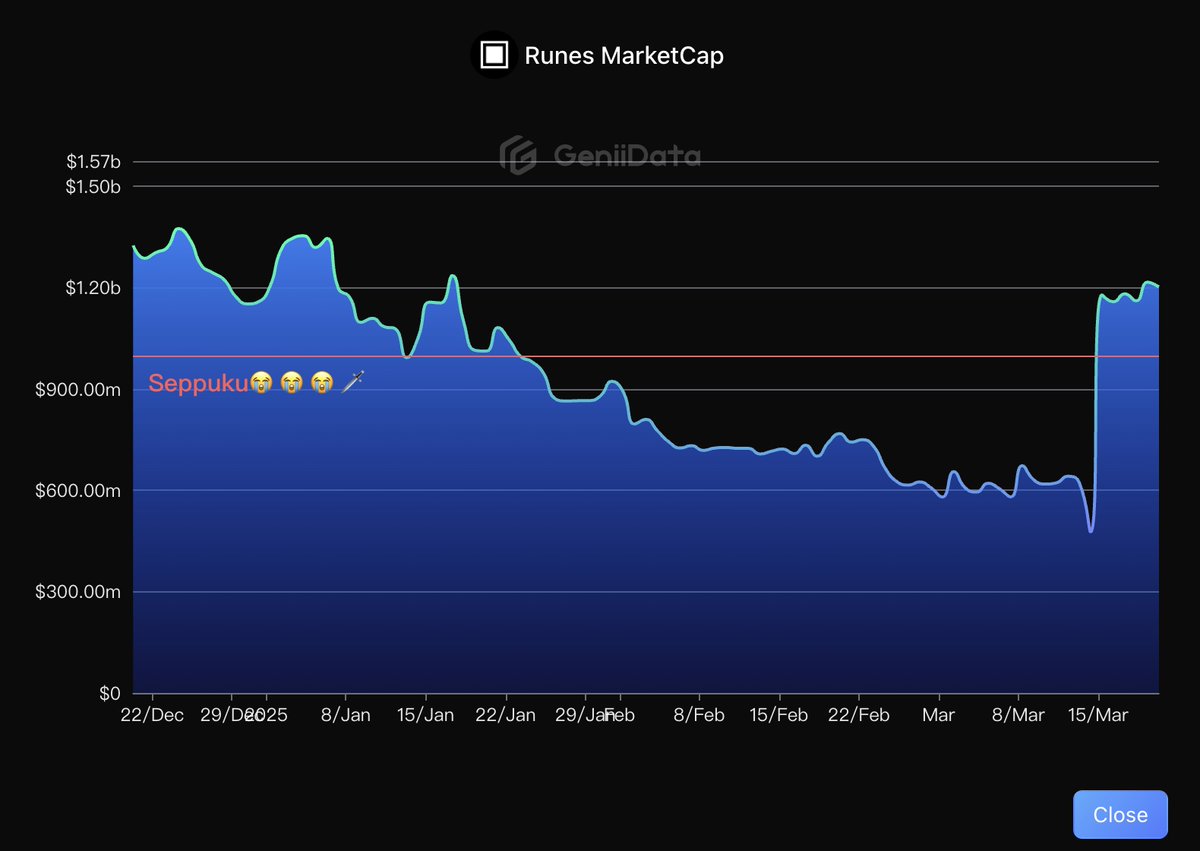Click the Mar date label
Image resolution: width=1200 pixels, height=851 pixels.
coord(938,715)
